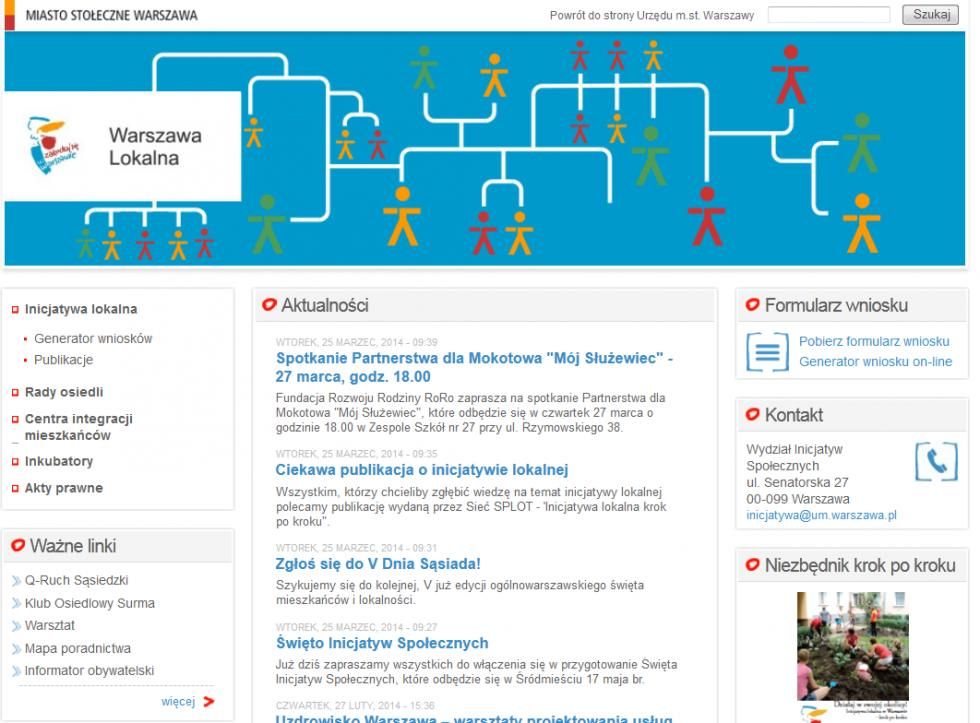Open Inicjatywa lokalna menu section
The image size is (980, 723).
(x=81, y=310)
